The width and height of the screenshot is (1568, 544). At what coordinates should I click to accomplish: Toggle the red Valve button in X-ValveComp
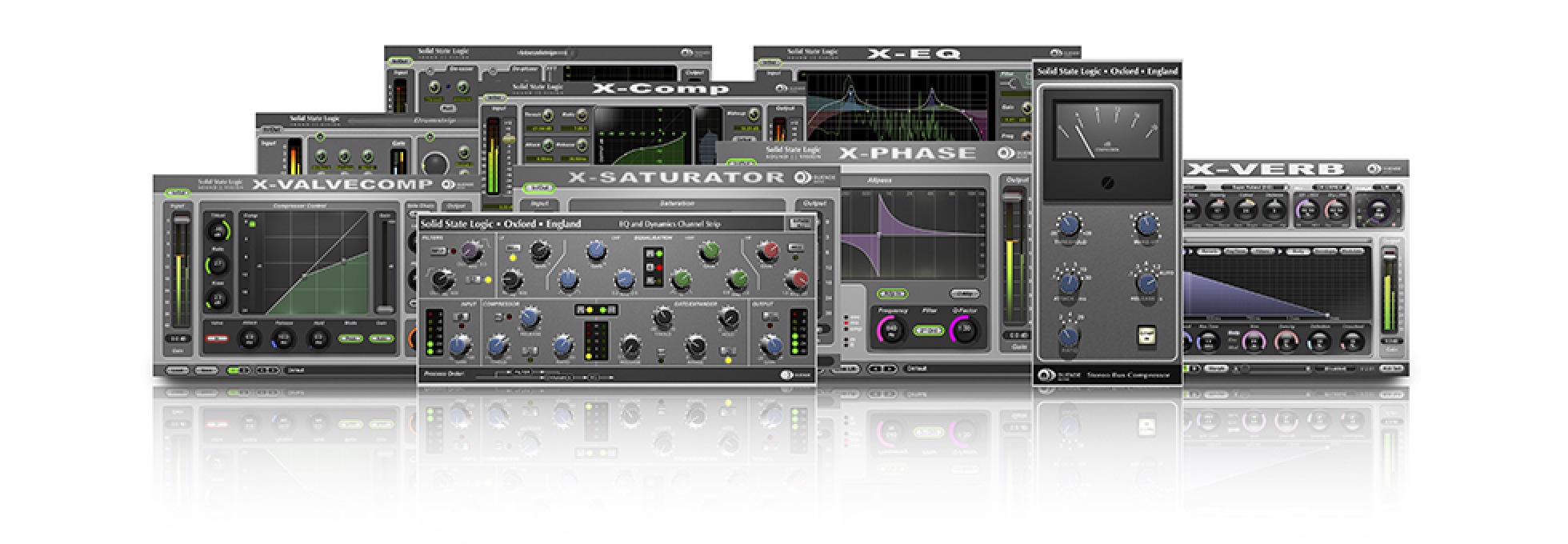click(217, 338)
